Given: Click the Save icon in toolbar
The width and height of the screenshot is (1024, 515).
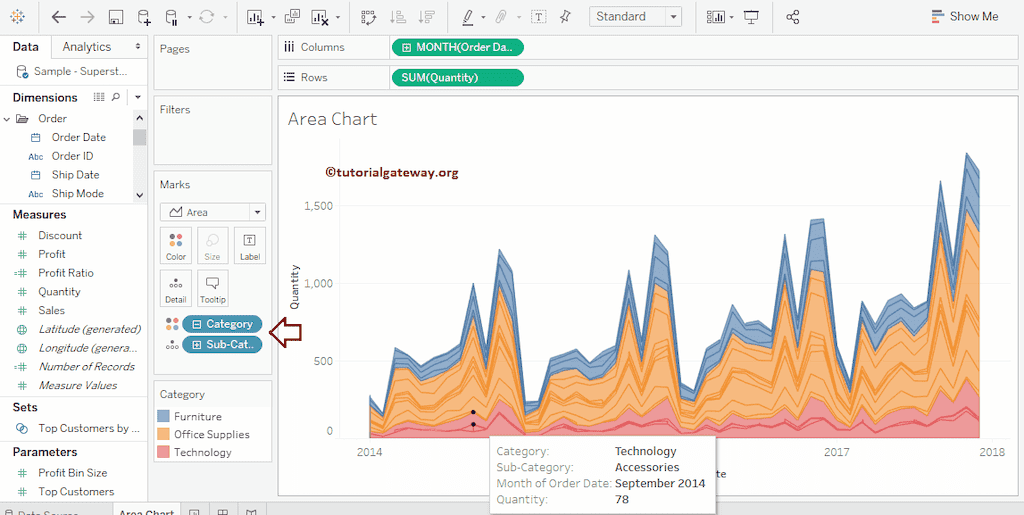Looking at the screenshot, I should click(116, 17).
